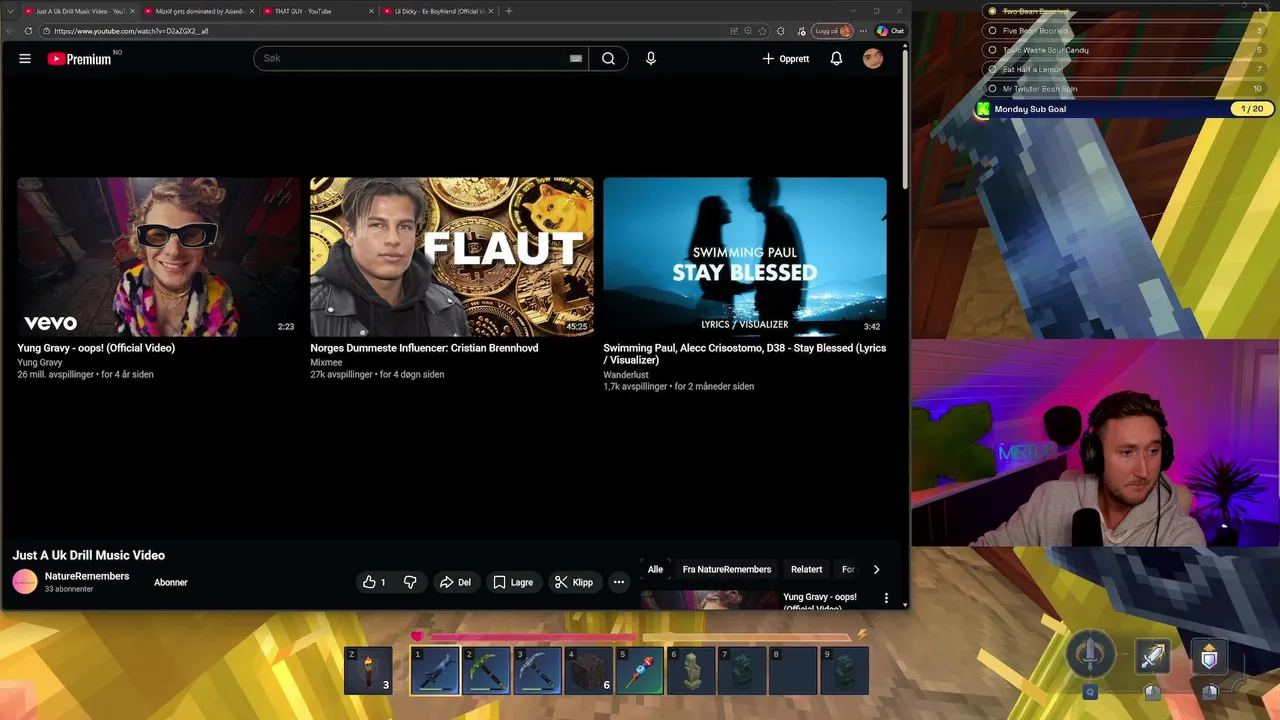This screenshot has height=720, width=1280.
Task: Select hotbar slot 5 firework rocket
Action: point(640,671)
